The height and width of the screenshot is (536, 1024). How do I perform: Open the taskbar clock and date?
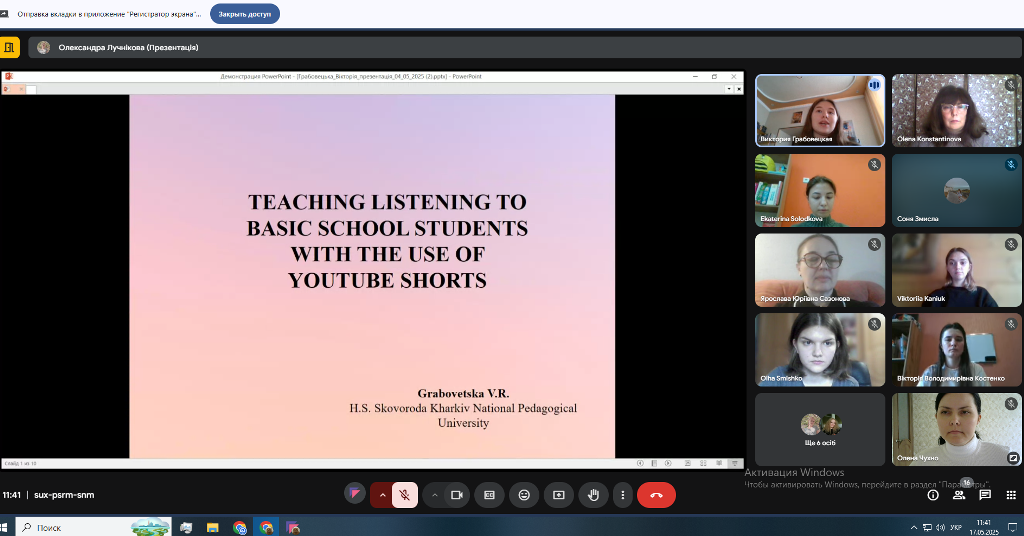[984, 528]
